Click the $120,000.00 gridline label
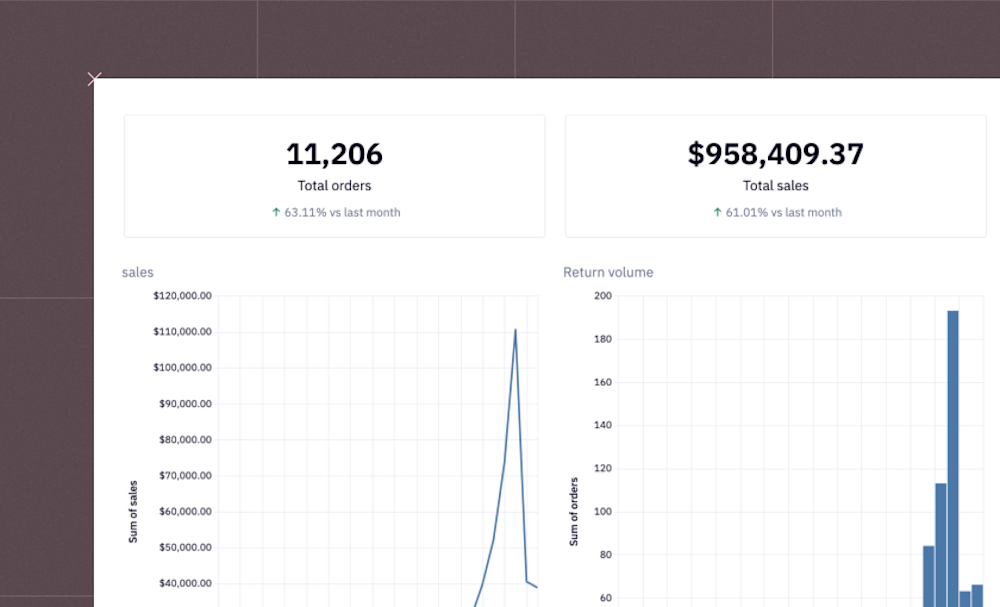This screenshot has height=607, width=1000. tap(182, 296)
